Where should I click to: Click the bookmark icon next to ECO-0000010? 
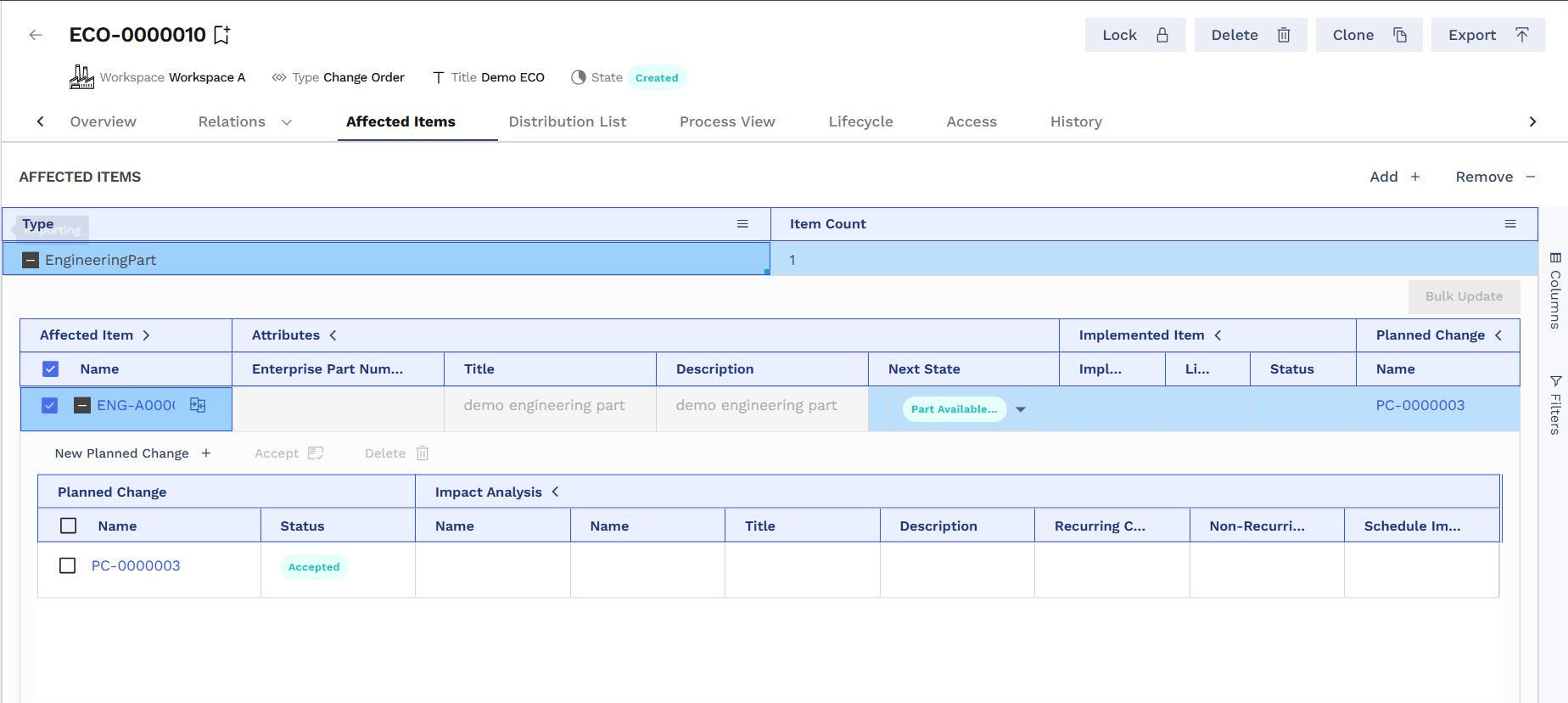tap(221, 35)
